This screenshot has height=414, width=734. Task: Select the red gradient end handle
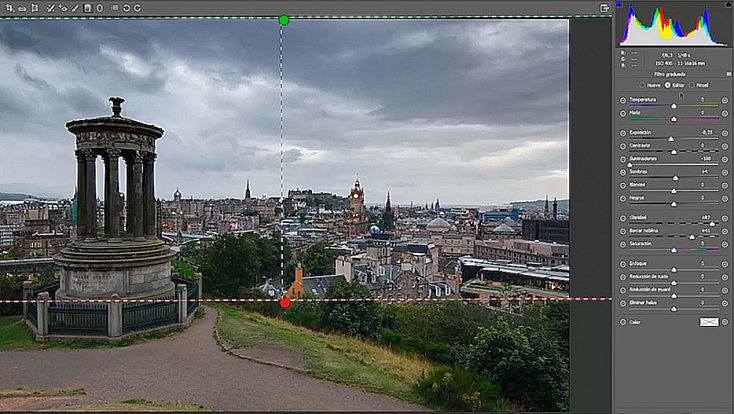(x=285, y=303)
